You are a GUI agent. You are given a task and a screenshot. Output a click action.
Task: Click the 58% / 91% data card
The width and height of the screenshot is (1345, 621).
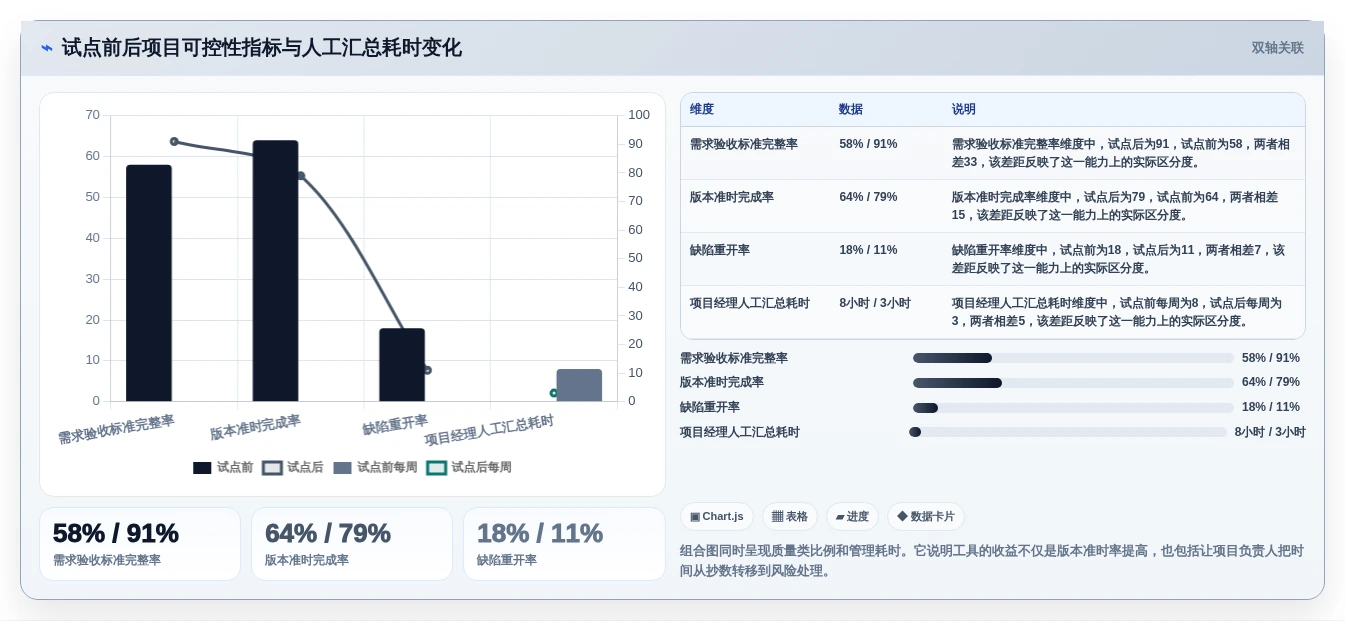coord(140,544)
